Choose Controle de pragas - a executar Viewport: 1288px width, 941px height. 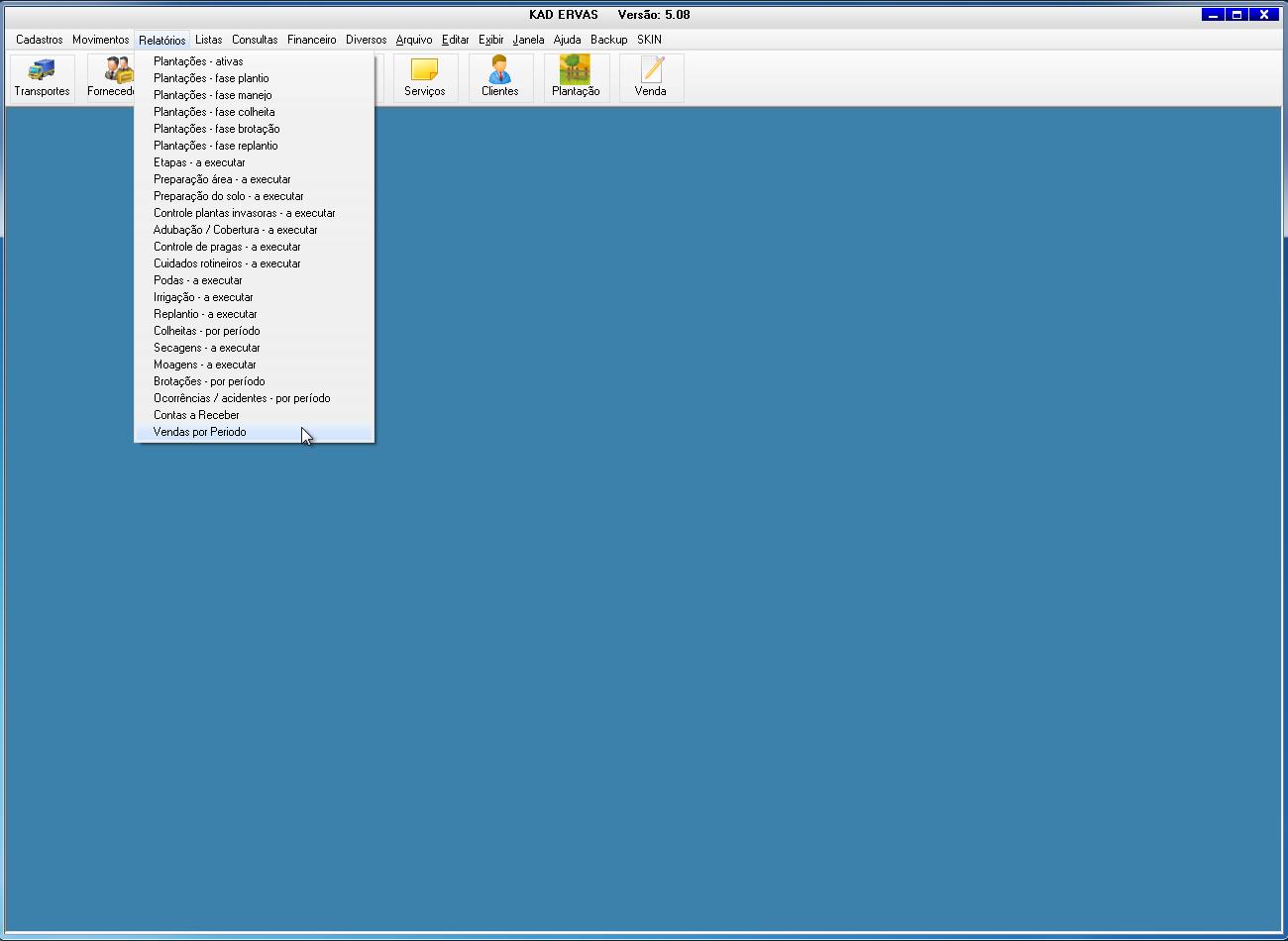tap(255, 247)
